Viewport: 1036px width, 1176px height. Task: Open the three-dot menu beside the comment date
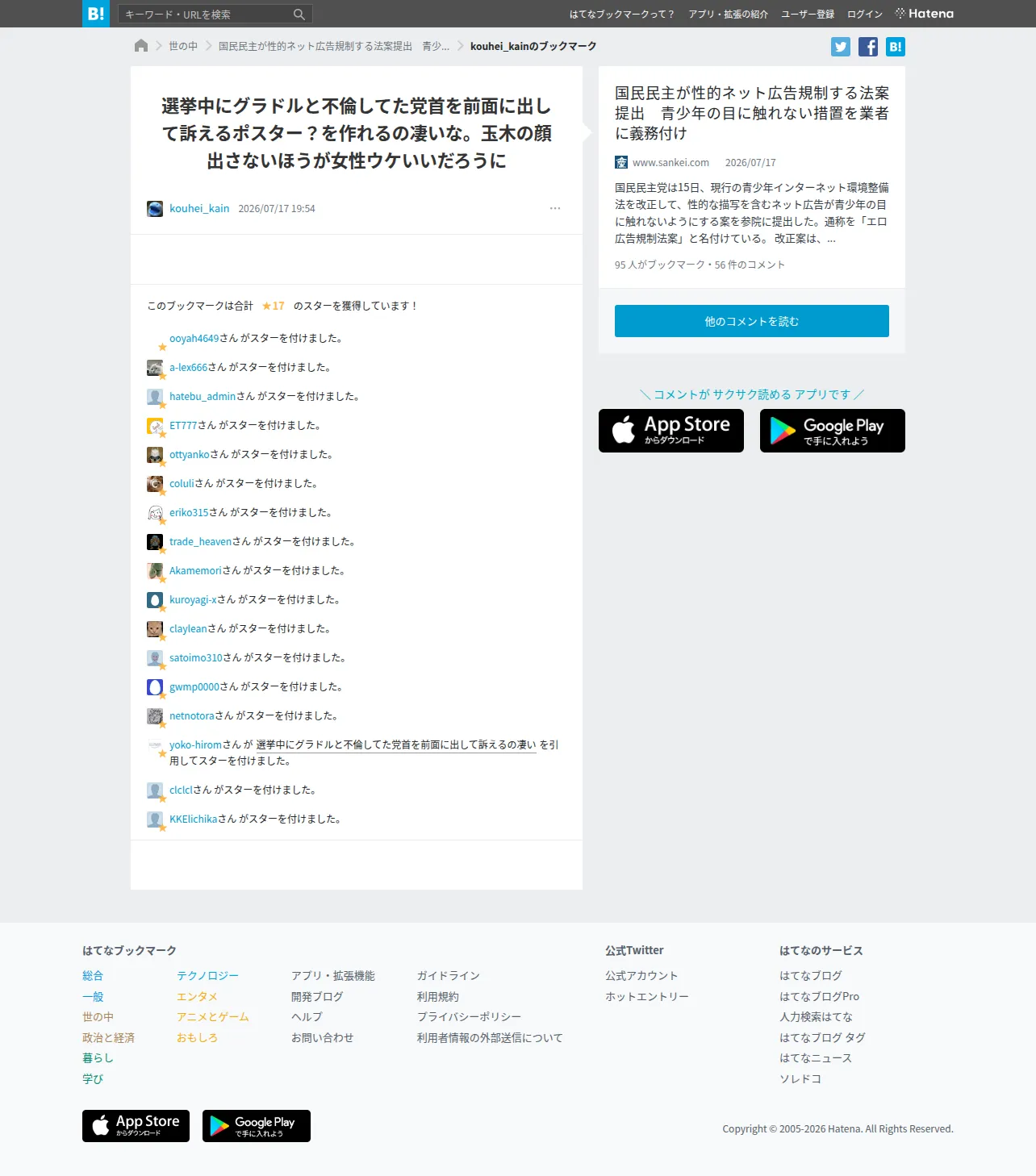[x=555, y=208]
